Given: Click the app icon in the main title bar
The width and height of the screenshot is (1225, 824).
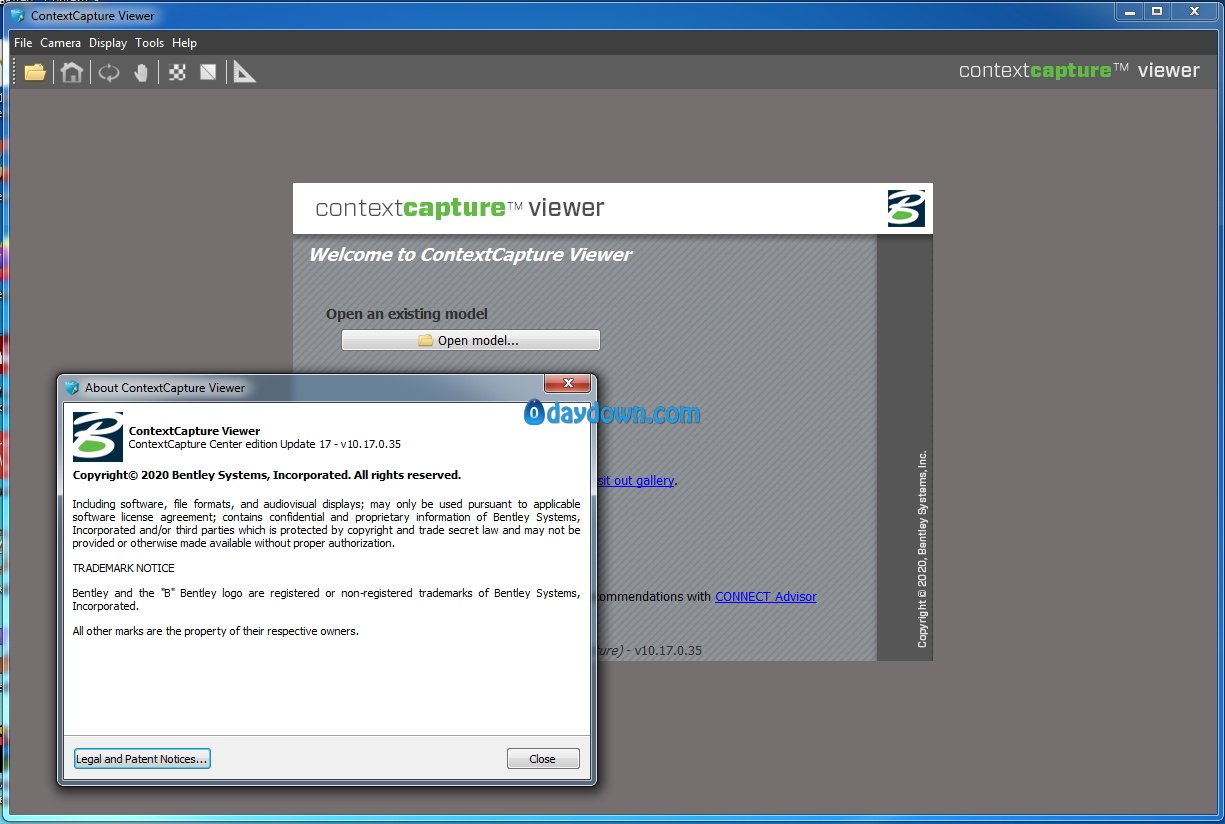Looking at the screenshot, I should coord(17,15).
